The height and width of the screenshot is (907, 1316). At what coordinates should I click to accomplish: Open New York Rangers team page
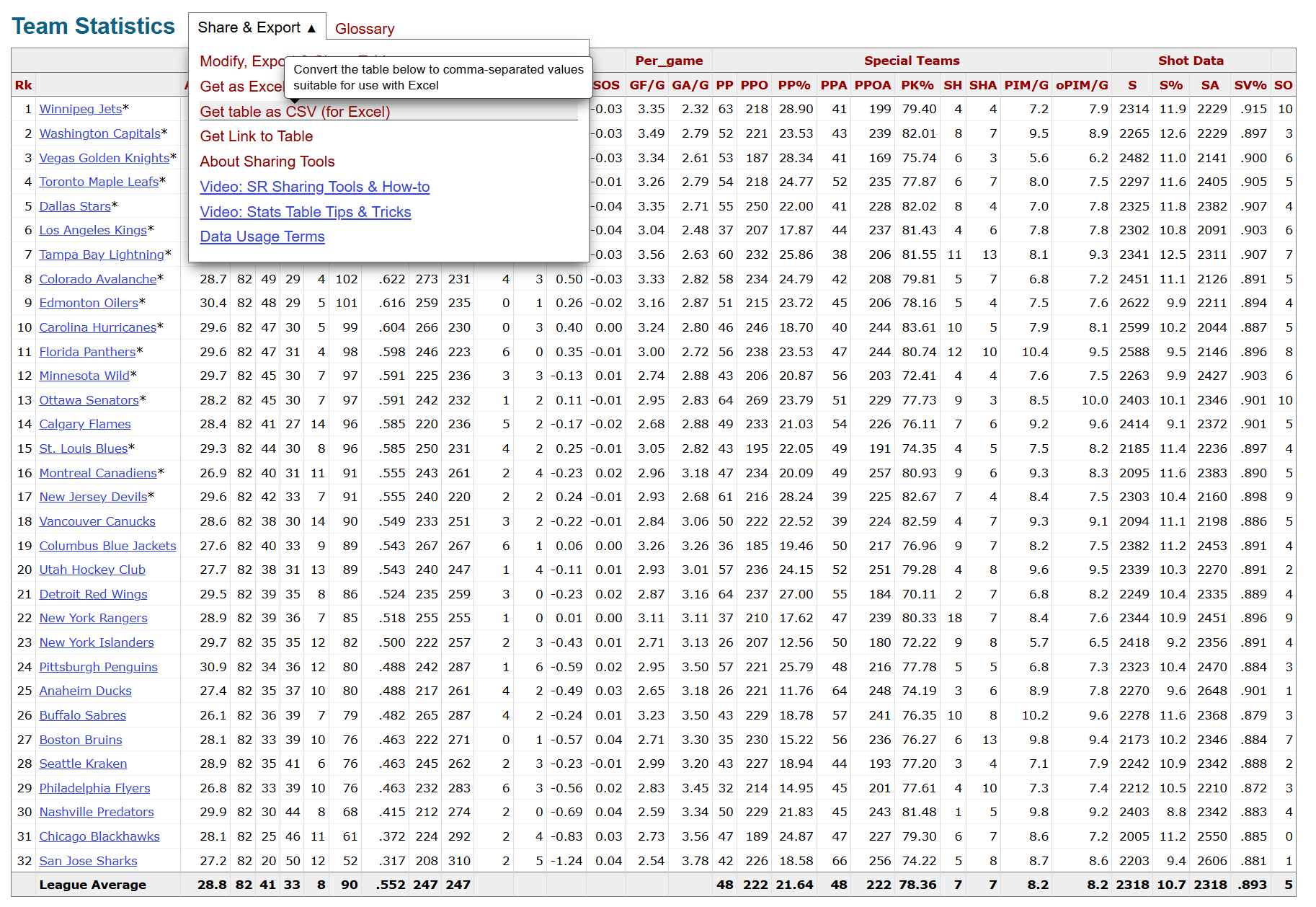(93, 618)
